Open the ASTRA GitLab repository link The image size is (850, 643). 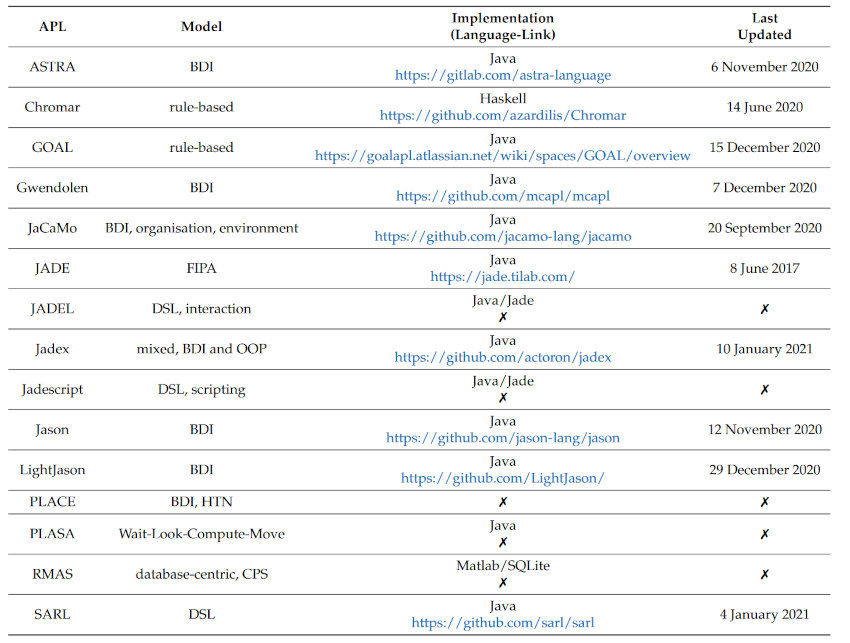tap(503, 75)
